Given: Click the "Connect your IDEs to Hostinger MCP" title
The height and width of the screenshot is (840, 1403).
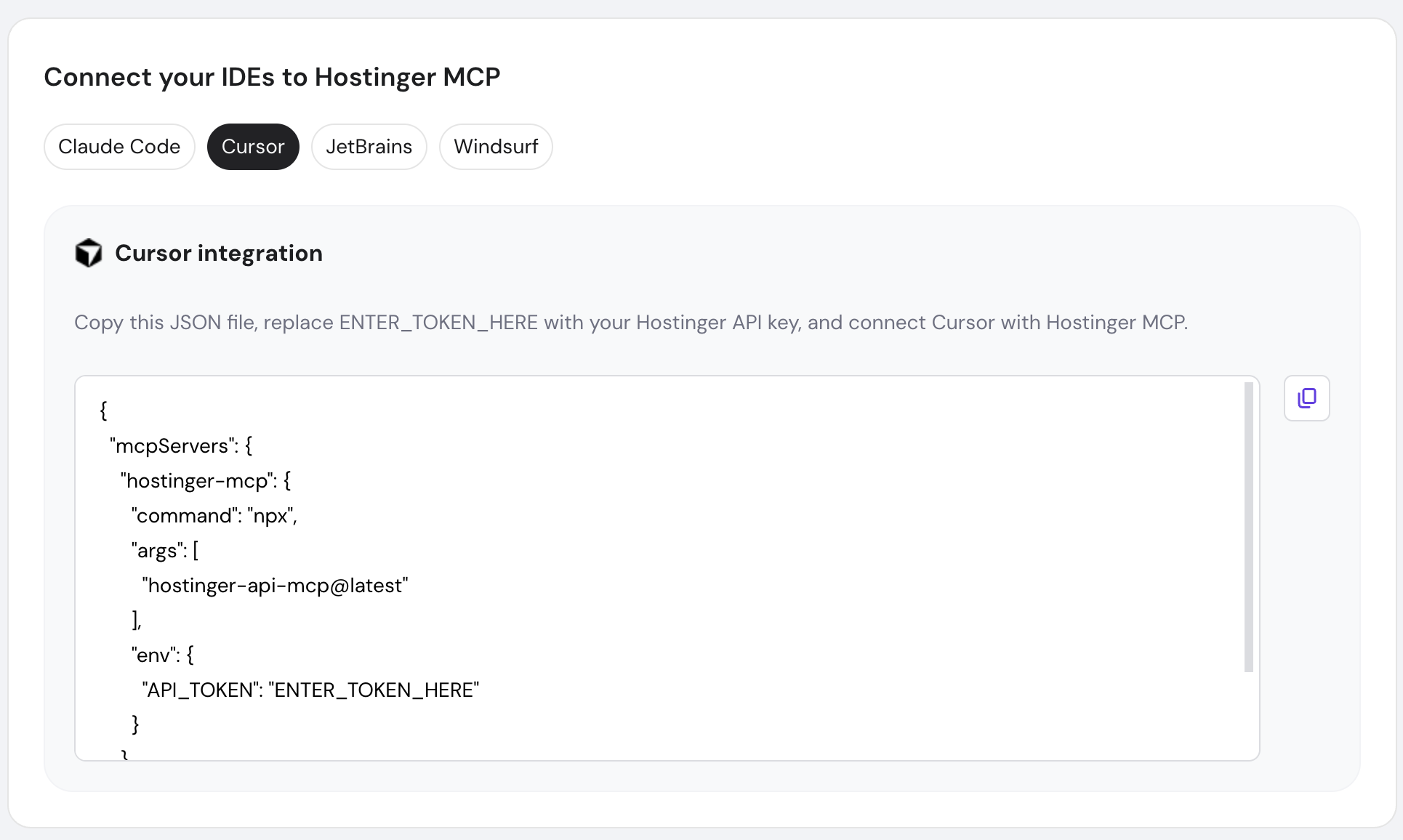Looking at the screenshot, I should pyautogui.click(x=272, y=77).
